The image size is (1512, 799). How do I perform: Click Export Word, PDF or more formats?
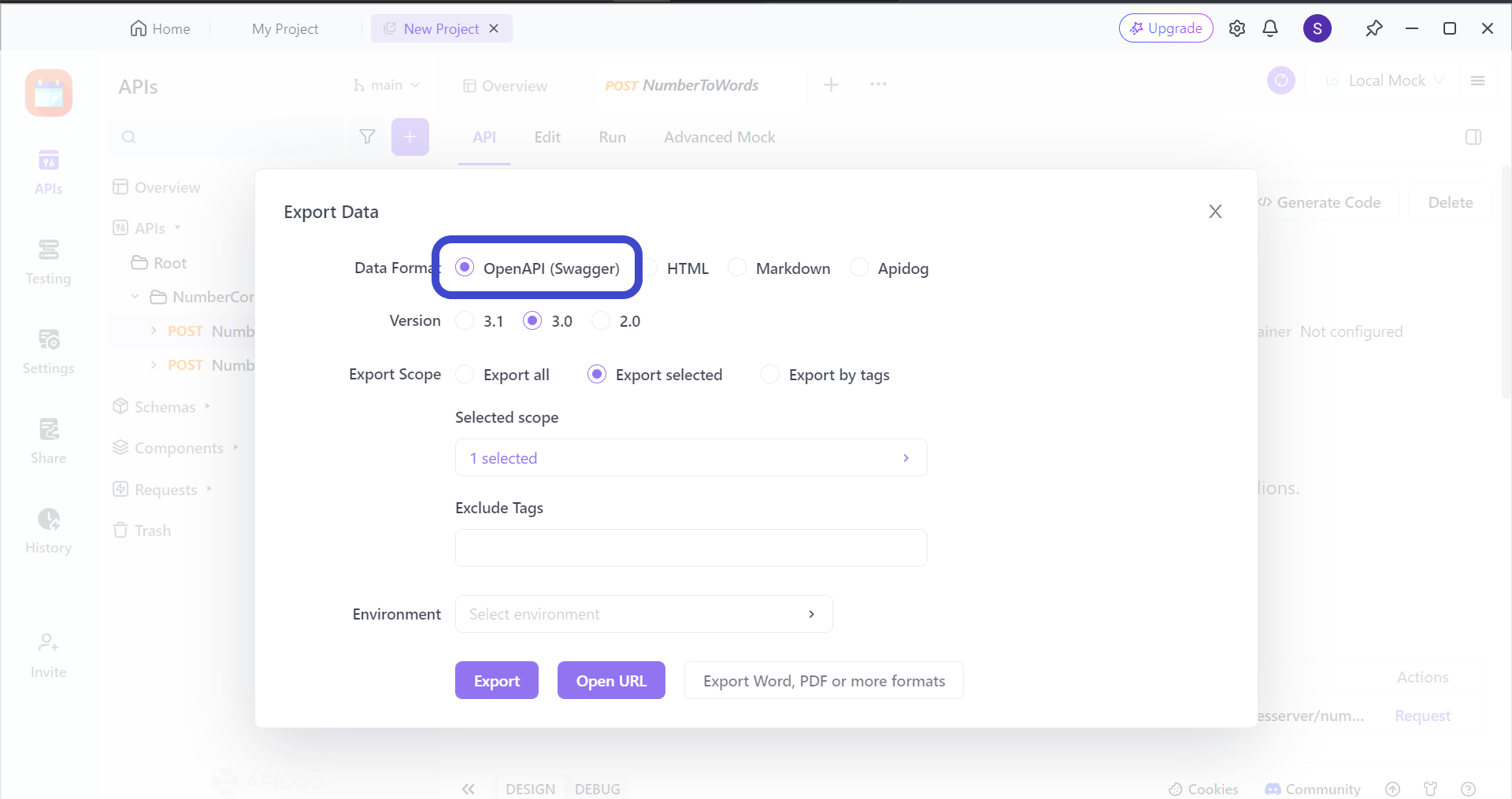824,680
